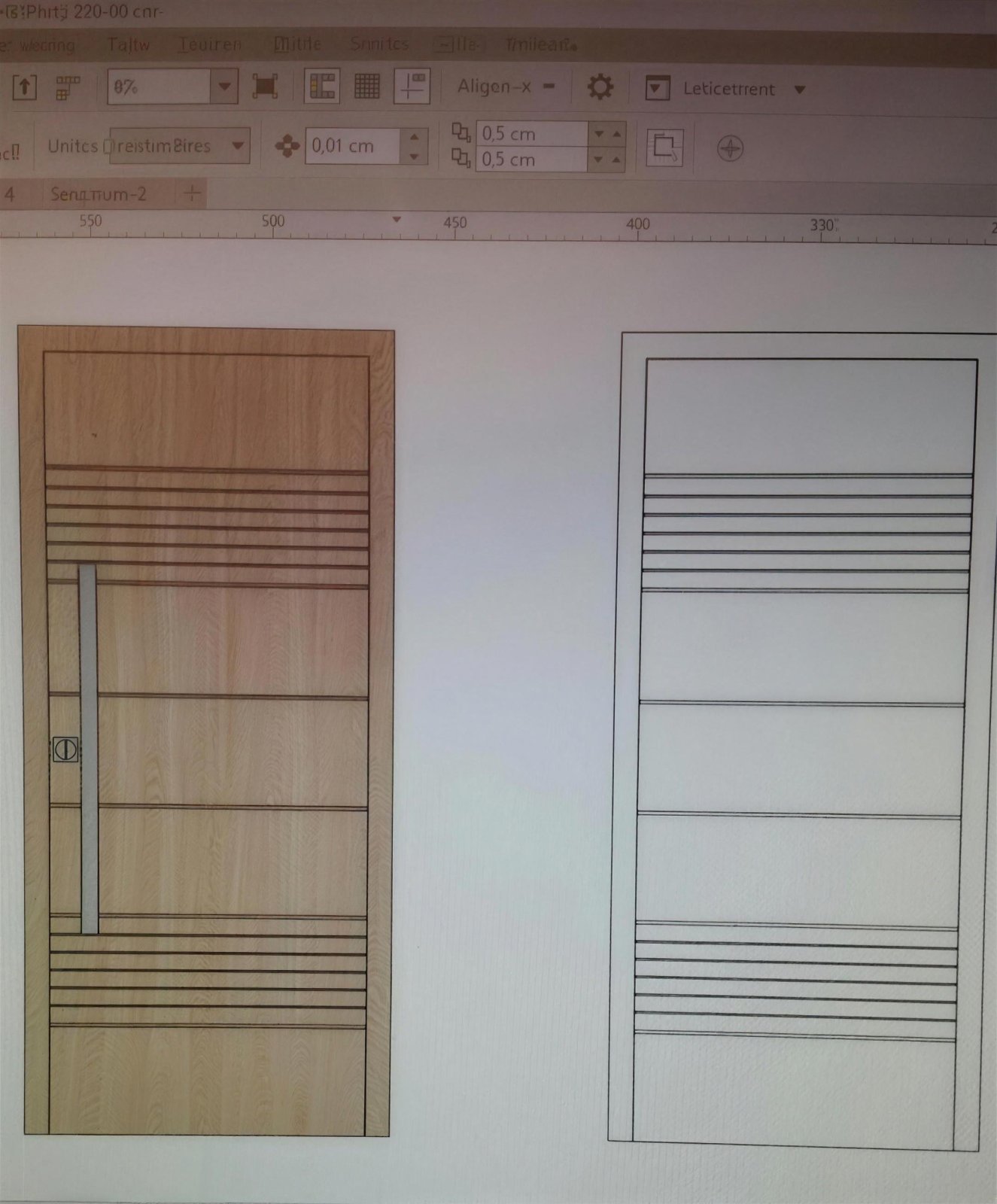
Task: Open the zoom level dropdown arrow
Action: click(x=224, y=87)
